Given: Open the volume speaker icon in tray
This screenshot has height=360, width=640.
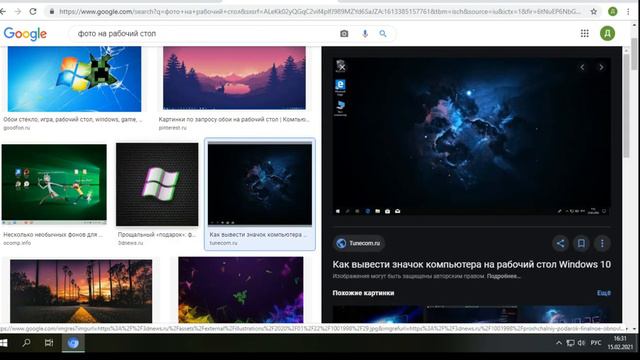Looking at the screenshot, I should click(581, 343).
